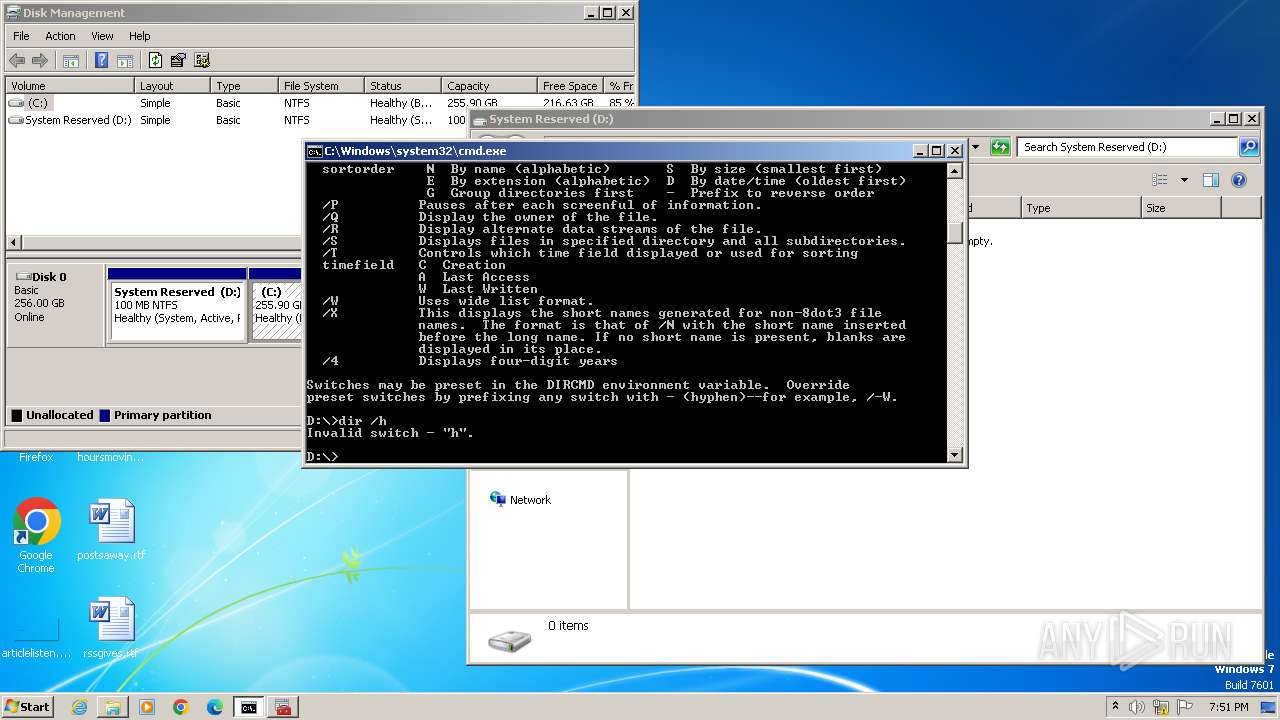The width and height of the screenshot is (1280, 720).
Task: Open the Start menu
Action: point(28,707)
